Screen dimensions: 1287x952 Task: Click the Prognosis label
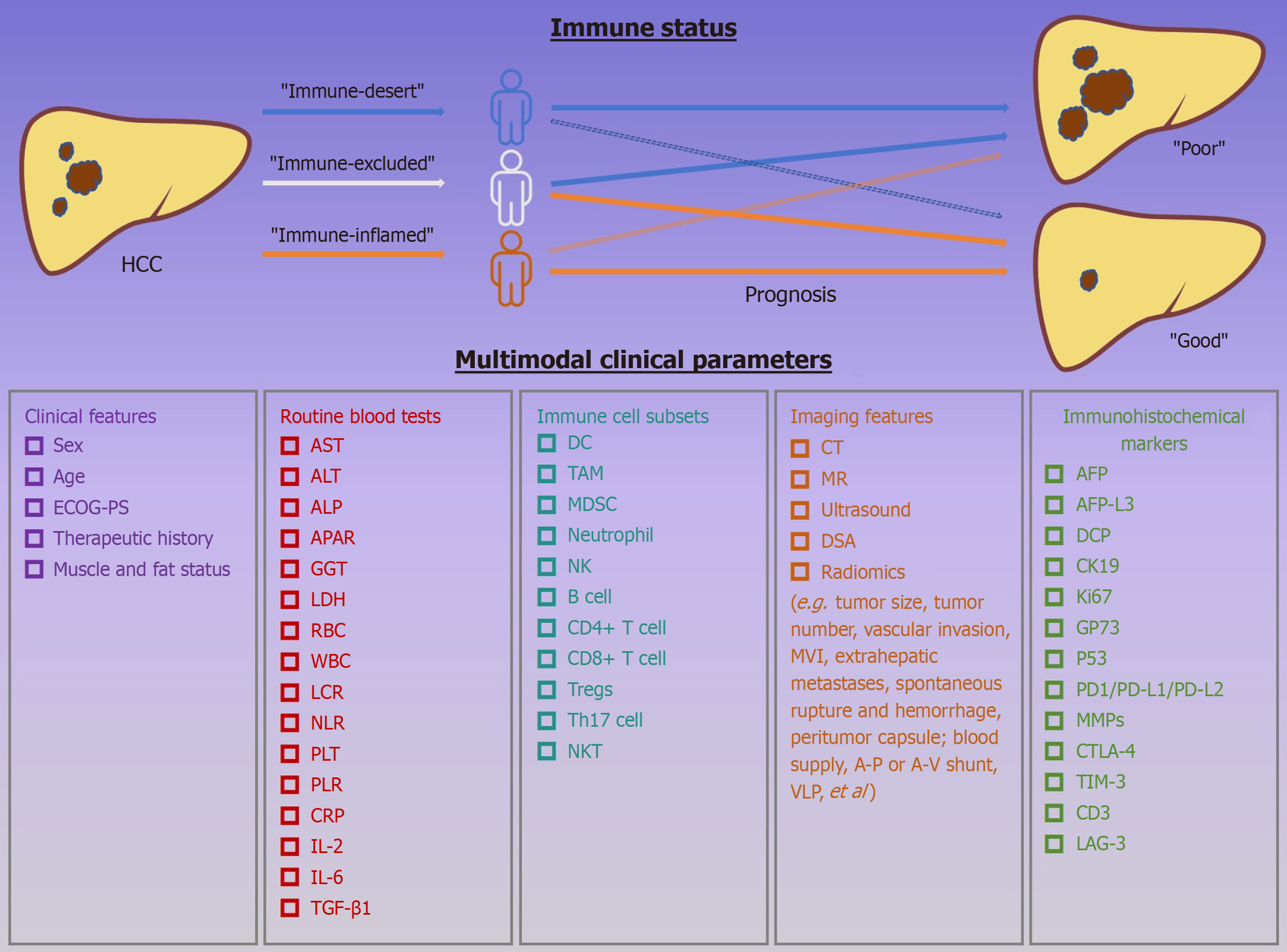791,295
